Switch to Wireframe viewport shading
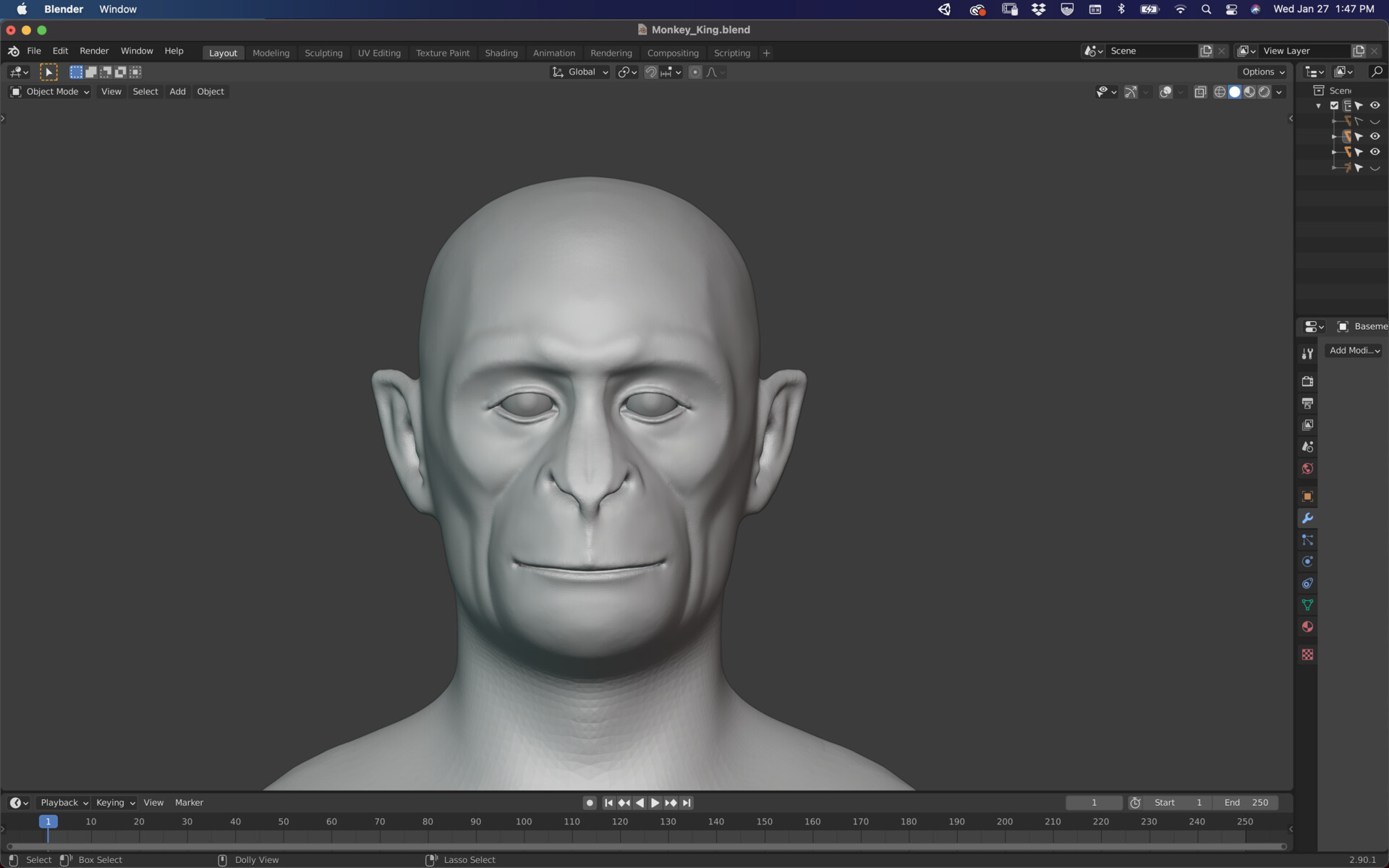This screenshot has width=1389, height=868. (1220, 92)
